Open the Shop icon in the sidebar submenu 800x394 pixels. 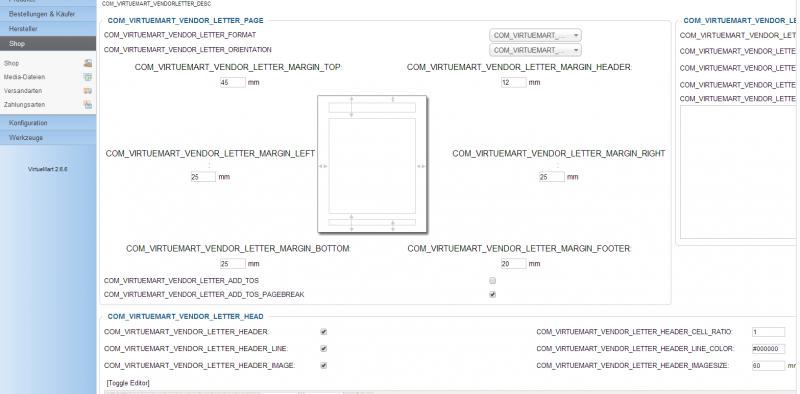88,63
